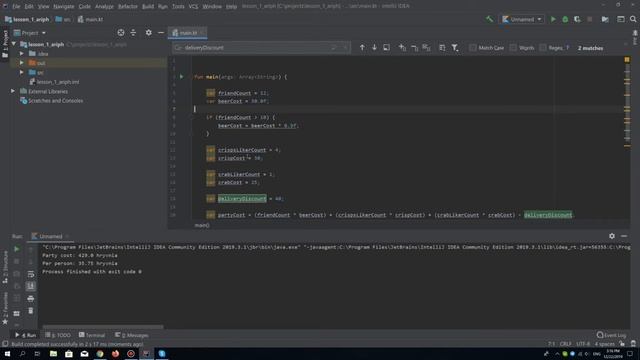Open the Messages tool window button
The width and height of the screenshot is (640, 360).
click(x=131, y=335)
